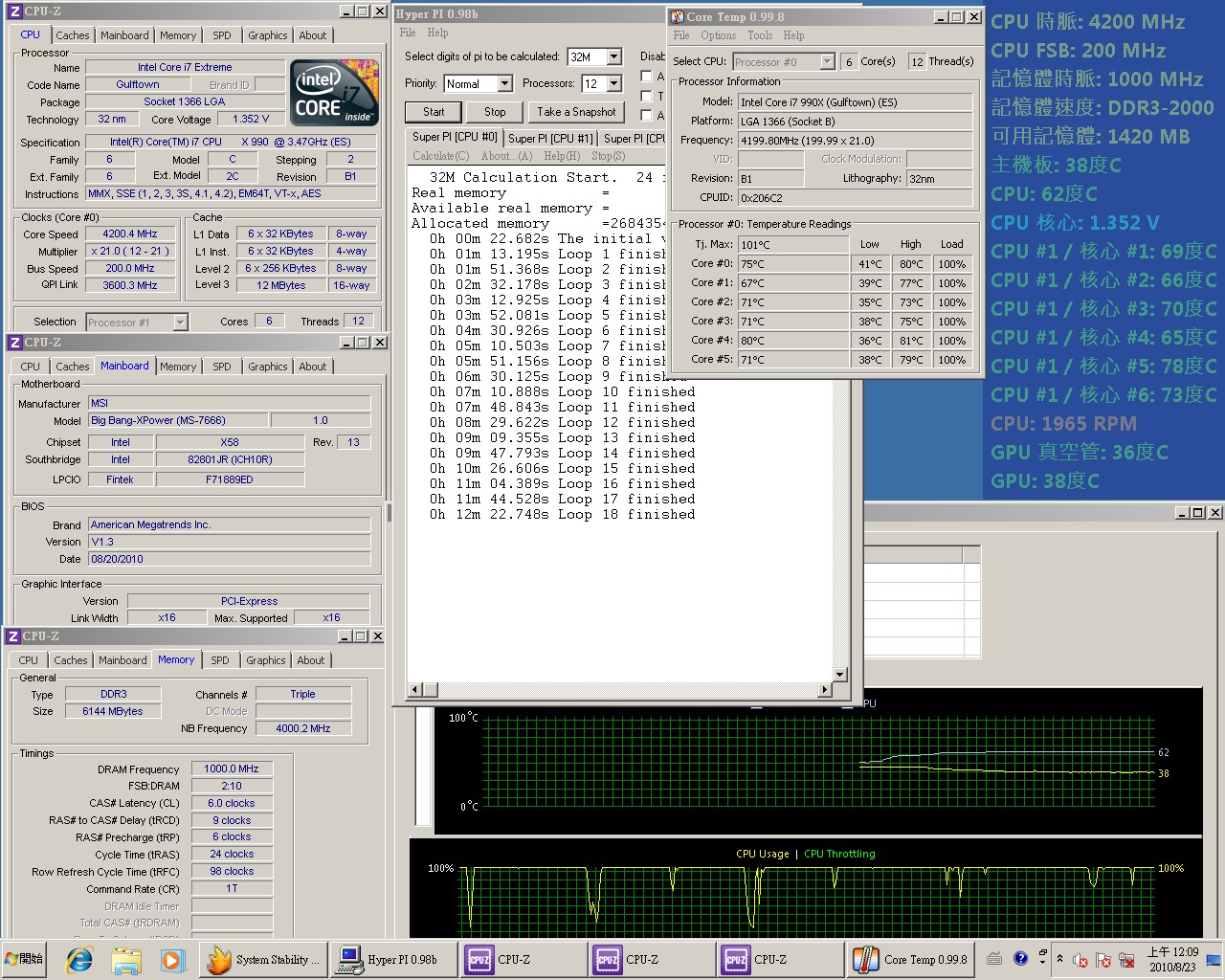The width and height of the screenshot is (1225, 980).
Task: Open Hyper PI File menu
Action: 408,33
